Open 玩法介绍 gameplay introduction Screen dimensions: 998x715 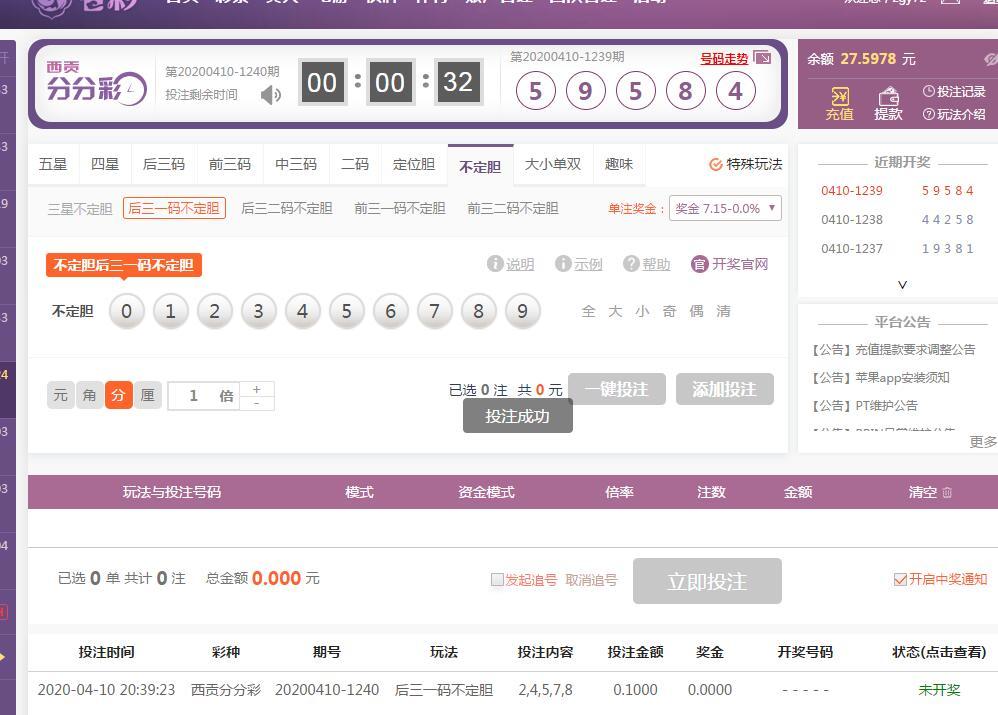[954, 114]
